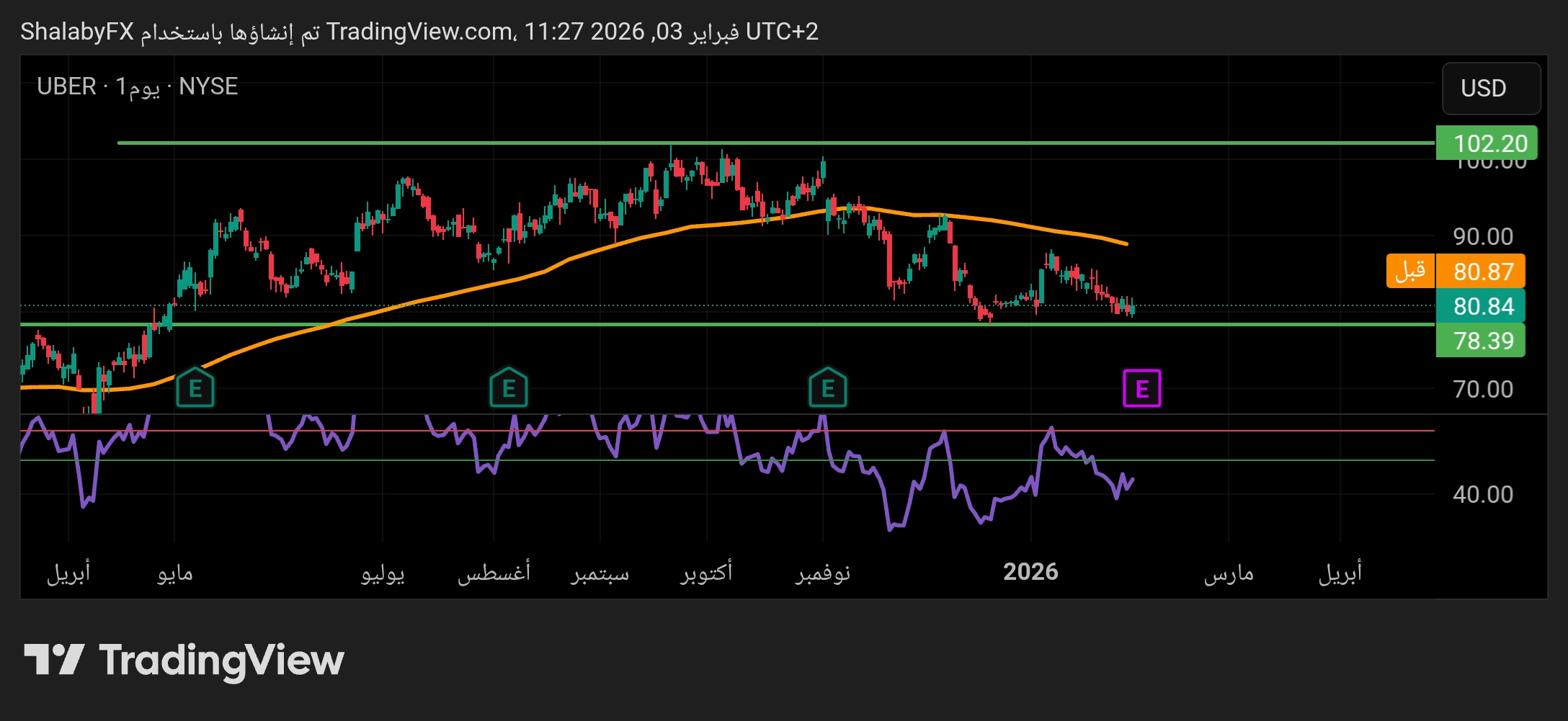Image resolution: width=1568 pixels, height=721 pixels.
Task: Click the earnings marker near May
Action: point(195,388)
